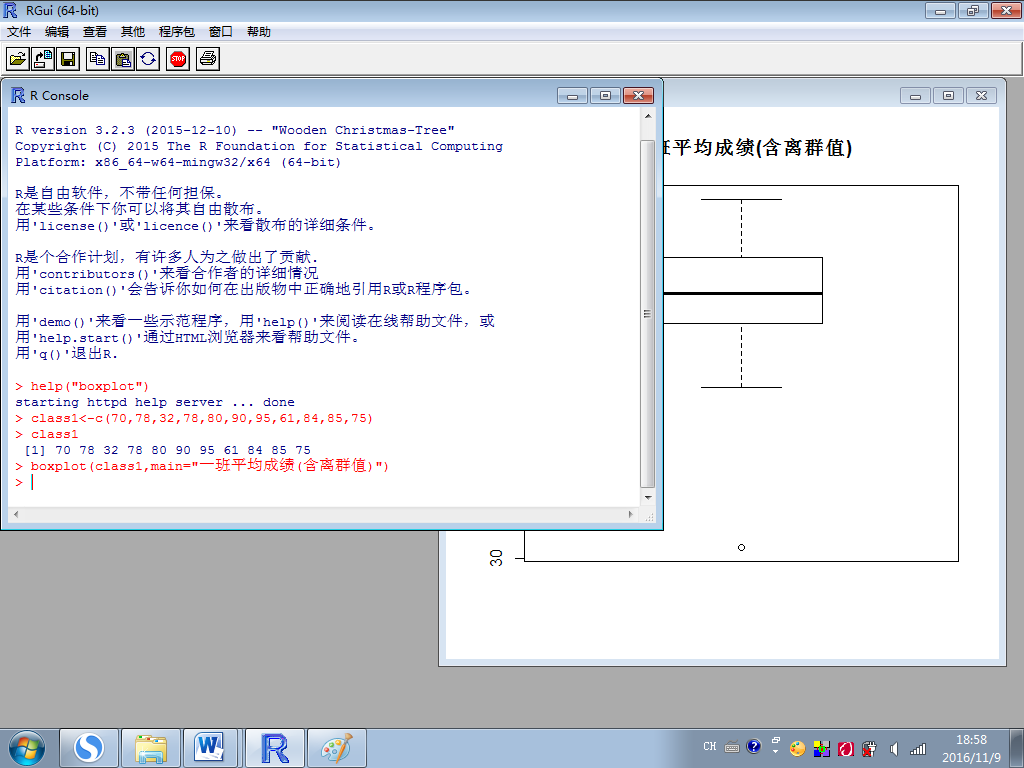Click the outlier point in the boxplot
Image resolution: width=1024 pixels, height=768 pixels.
741,547
